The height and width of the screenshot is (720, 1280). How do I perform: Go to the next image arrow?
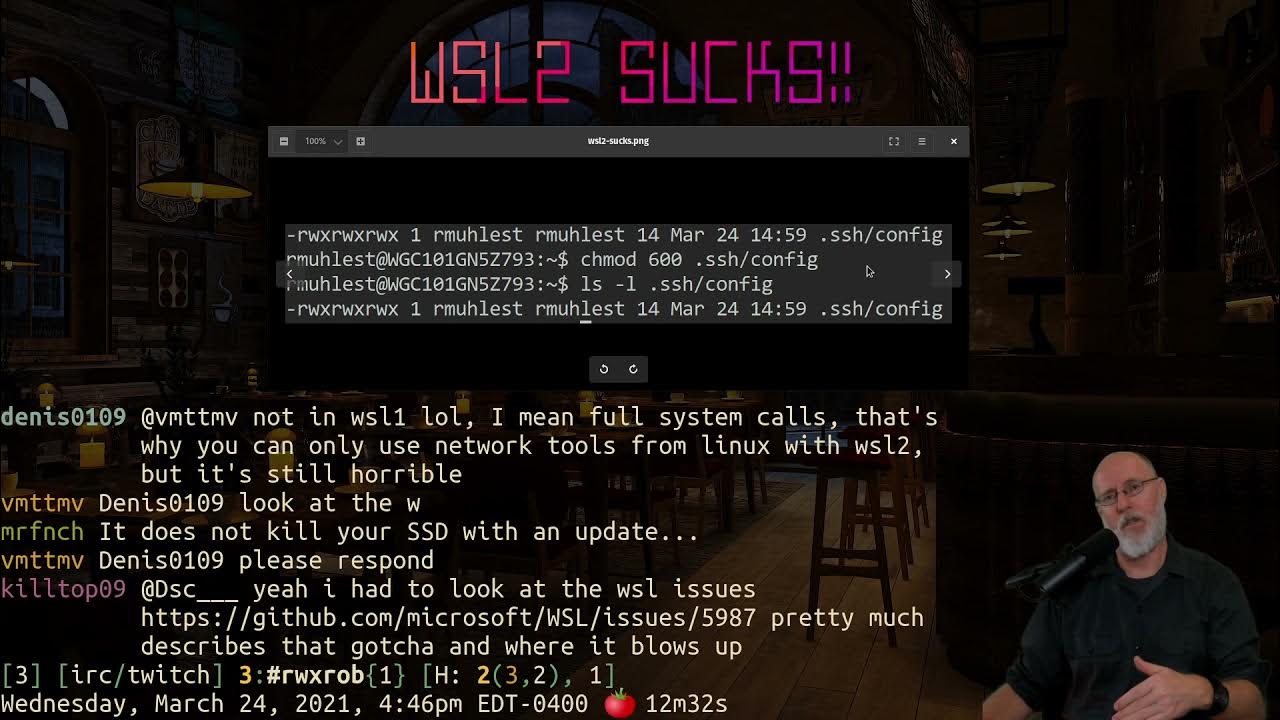pos(947,273)
